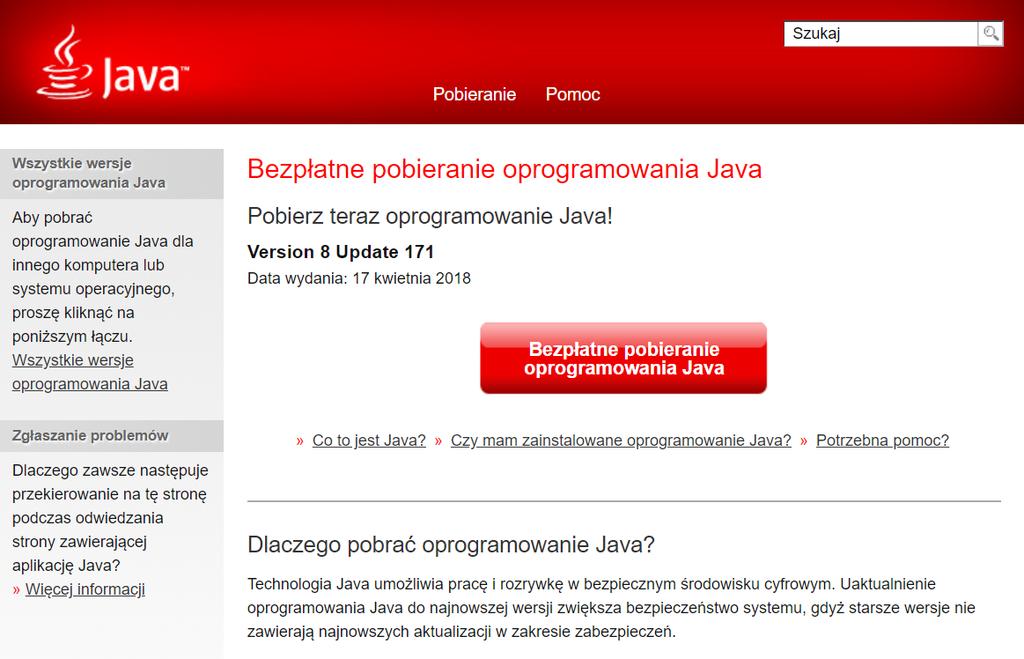Focus the Szukaj search input field

(x=880, y=33)
